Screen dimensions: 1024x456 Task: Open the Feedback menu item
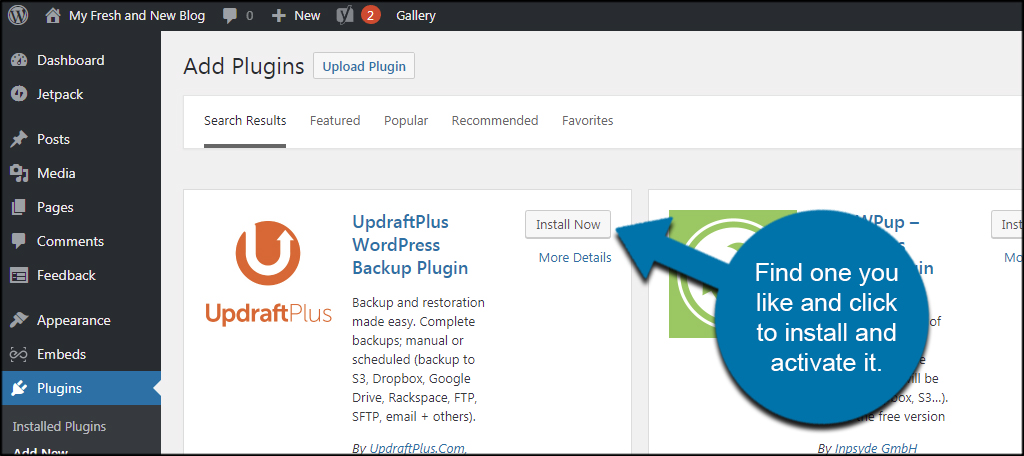coord(66,275)
